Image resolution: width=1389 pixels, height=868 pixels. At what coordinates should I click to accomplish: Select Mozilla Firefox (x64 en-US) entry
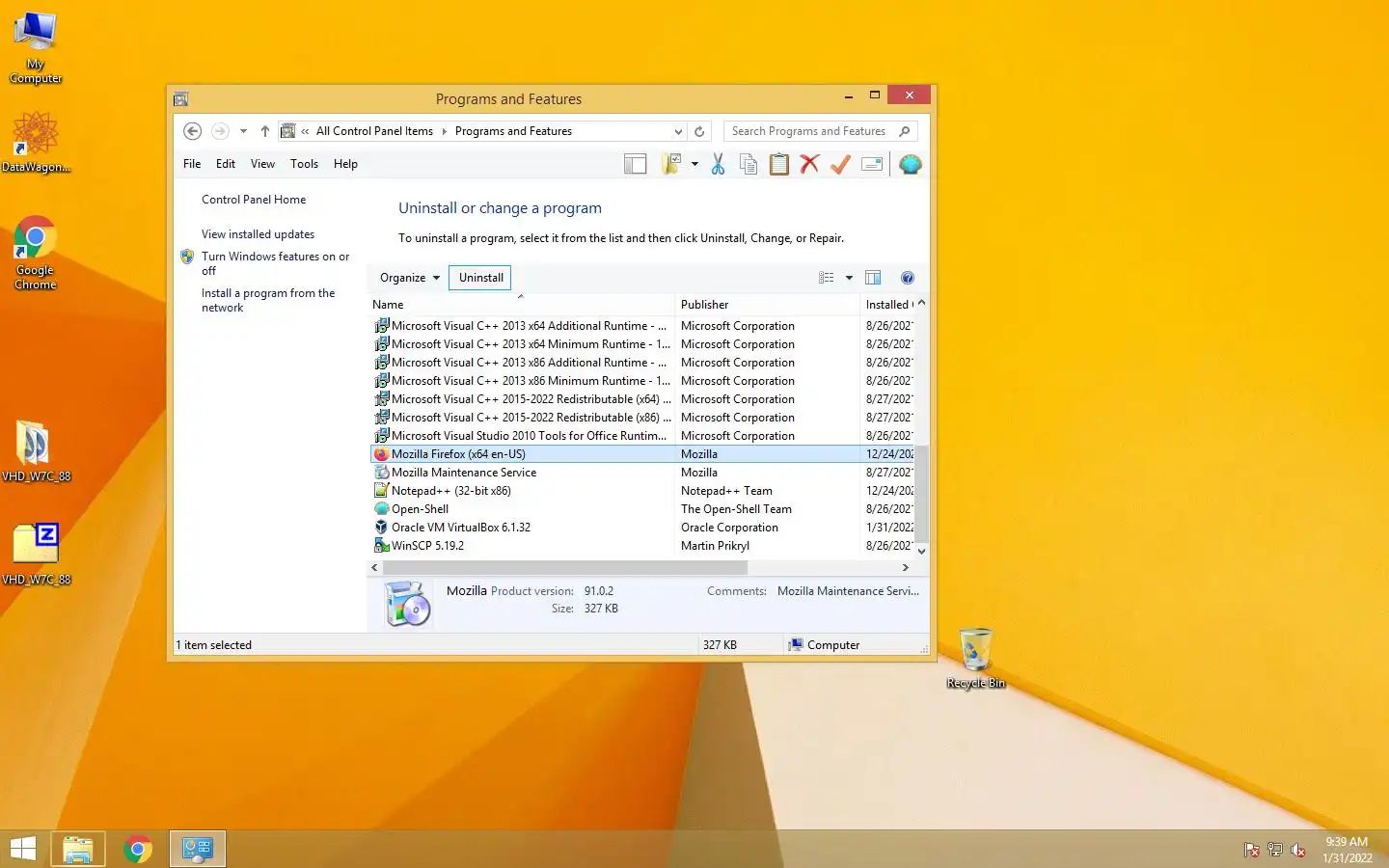coord(641,454)
